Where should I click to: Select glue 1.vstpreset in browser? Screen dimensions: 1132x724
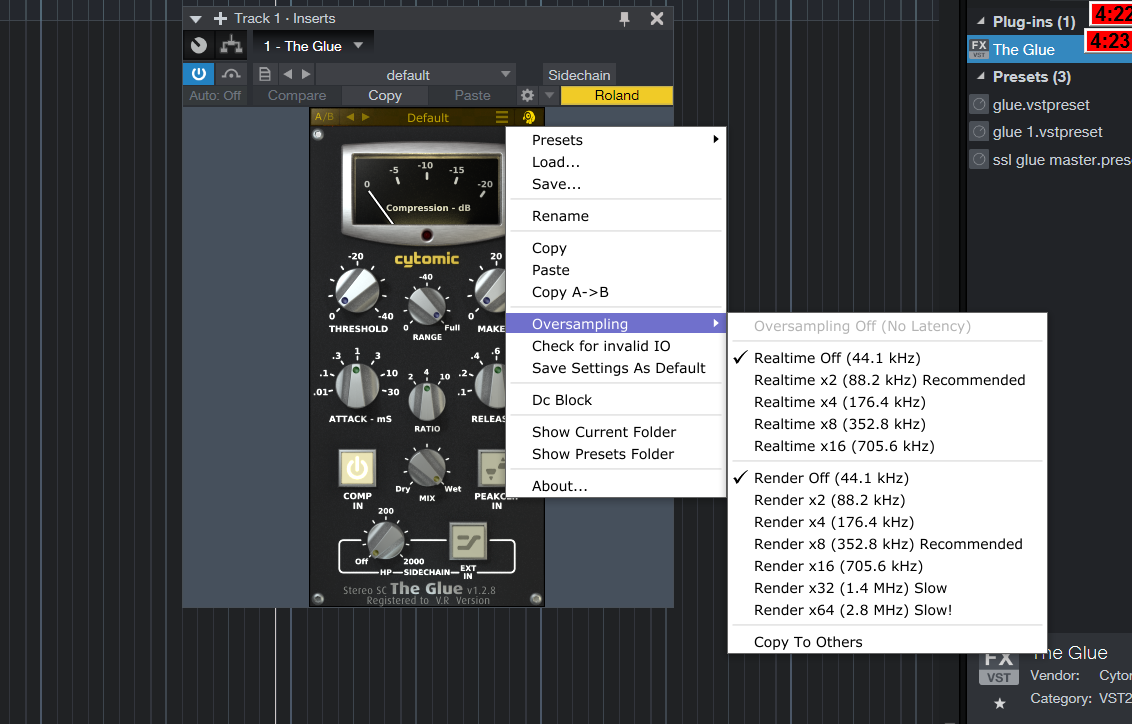point(1048,132)
